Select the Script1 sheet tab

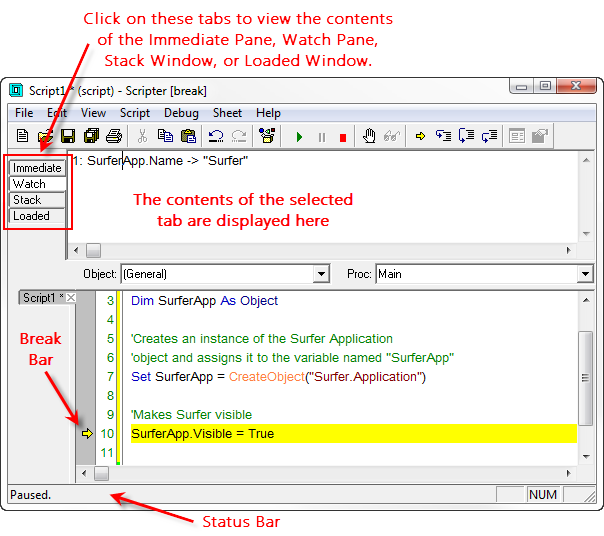[42, 297]
